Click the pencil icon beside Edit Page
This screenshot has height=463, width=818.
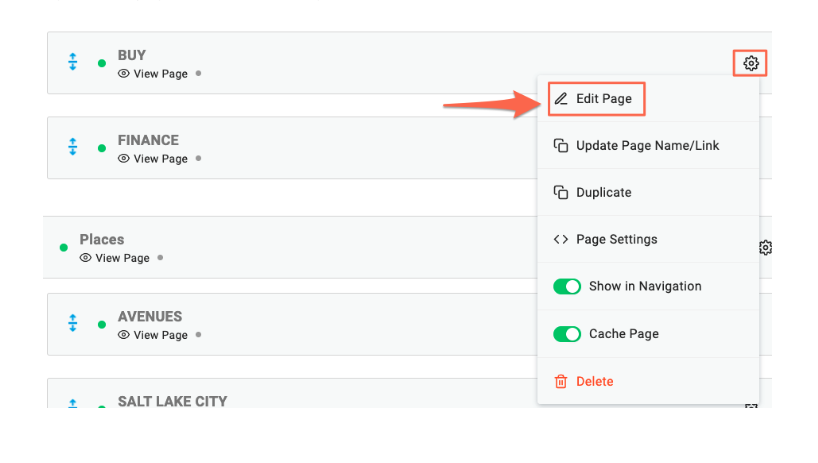(561, 99)
